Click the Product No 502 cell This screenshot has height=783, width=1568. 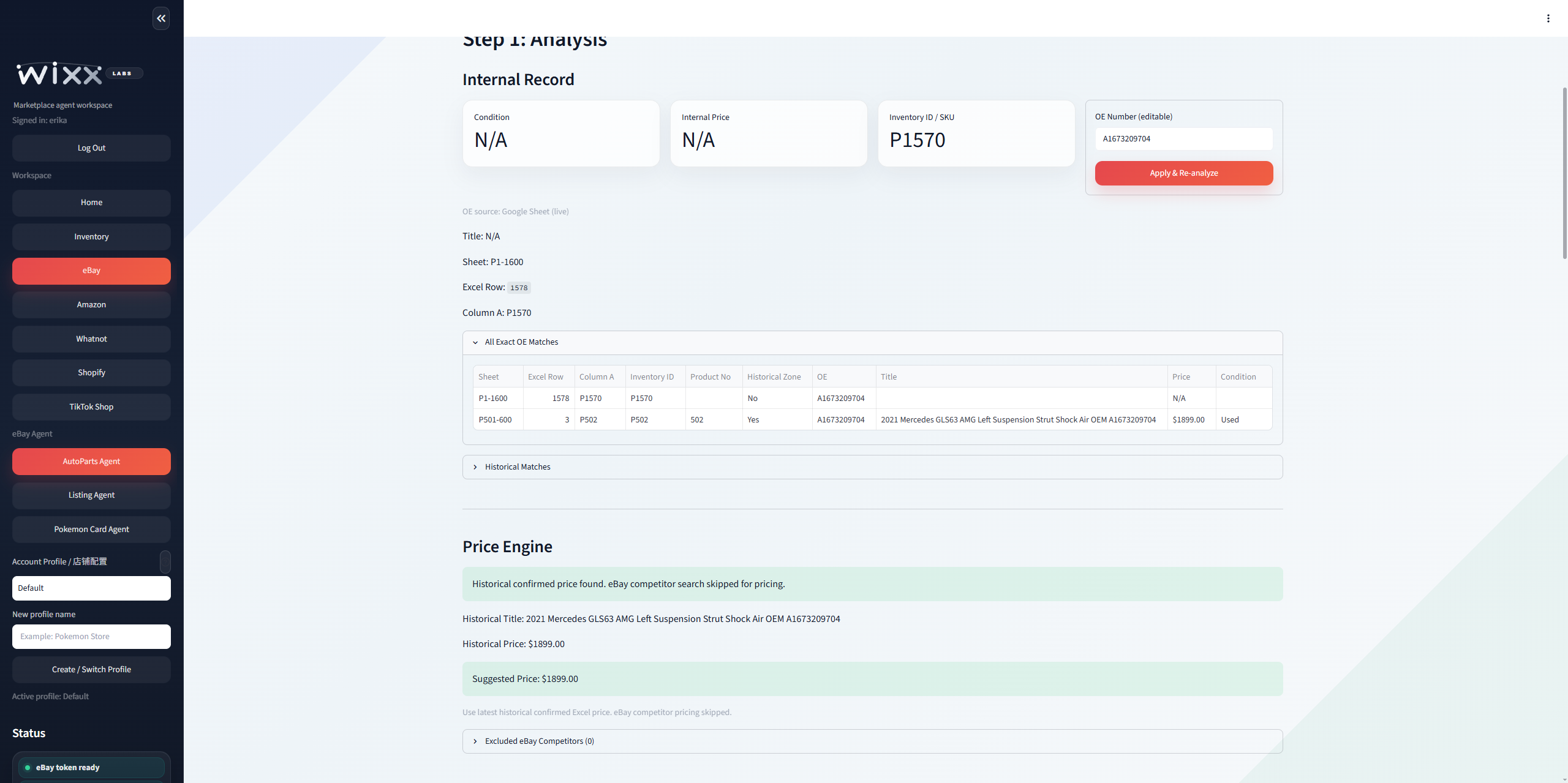(x=714, y=420)
